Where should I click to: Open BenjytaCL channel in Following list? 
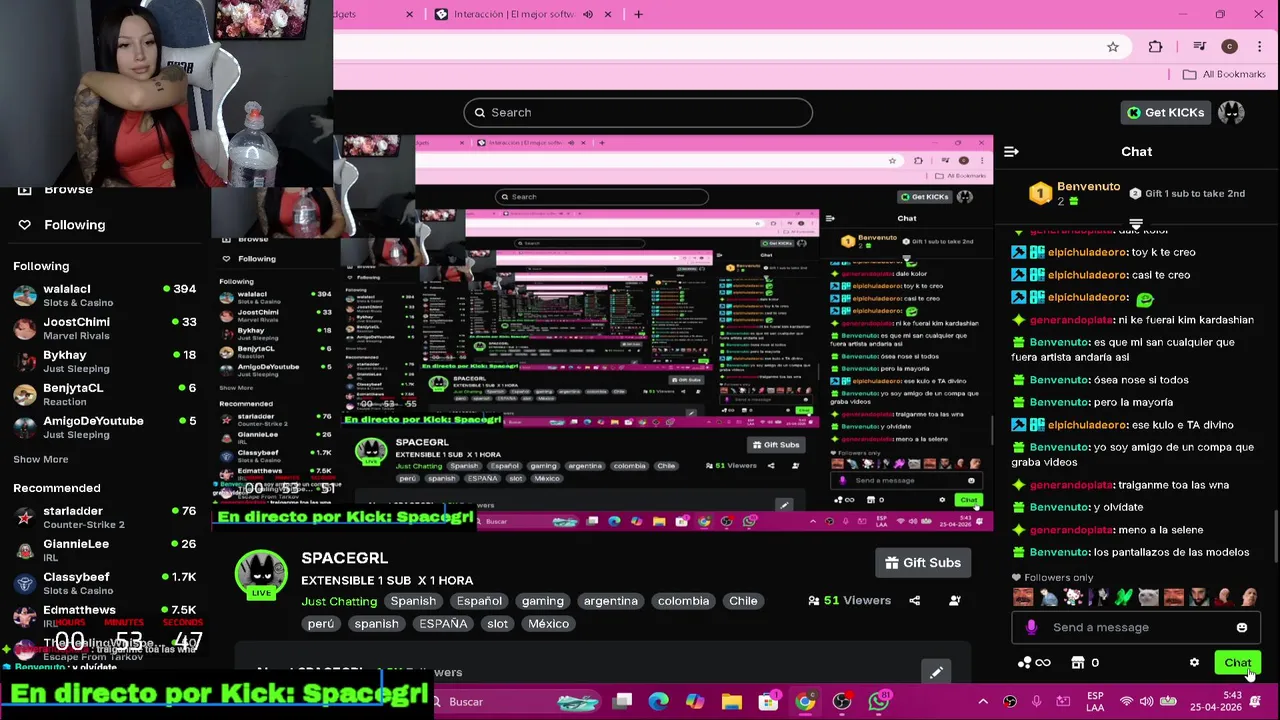[x=105, y=394]
